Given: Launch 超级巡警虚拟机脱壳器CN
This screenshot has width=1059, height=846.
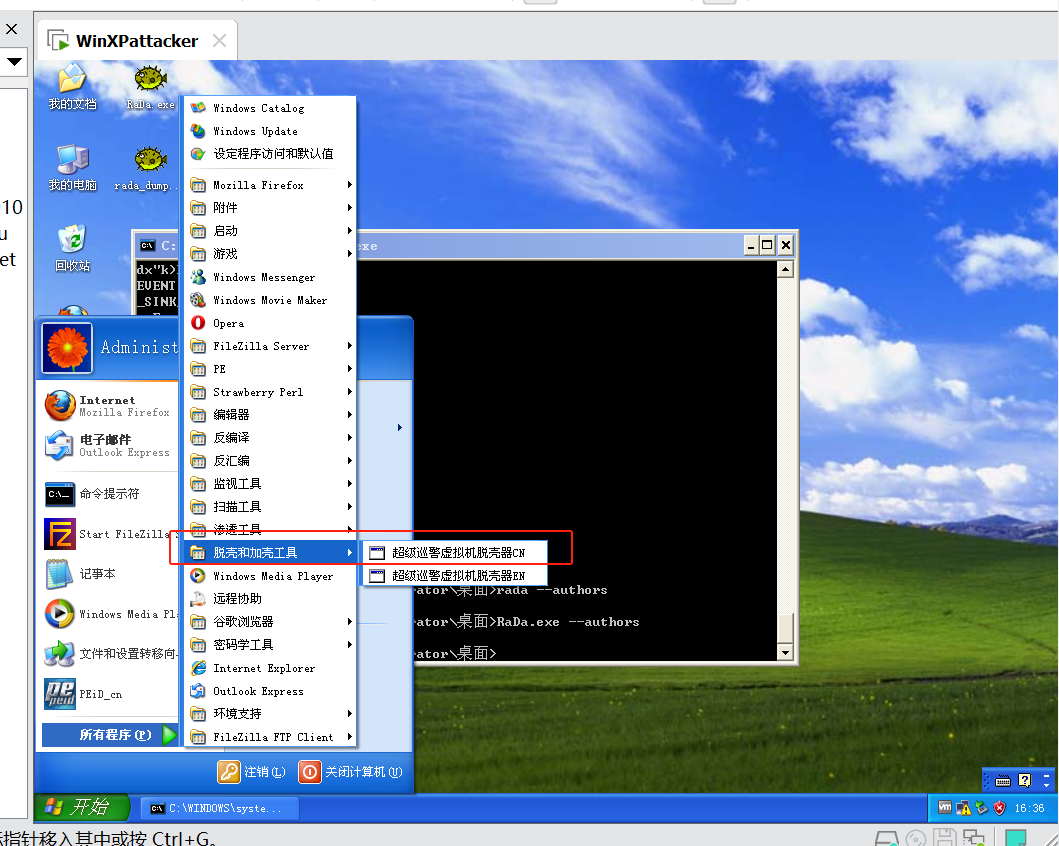Looking at the screenshot, I should click(x=455, y=553).
